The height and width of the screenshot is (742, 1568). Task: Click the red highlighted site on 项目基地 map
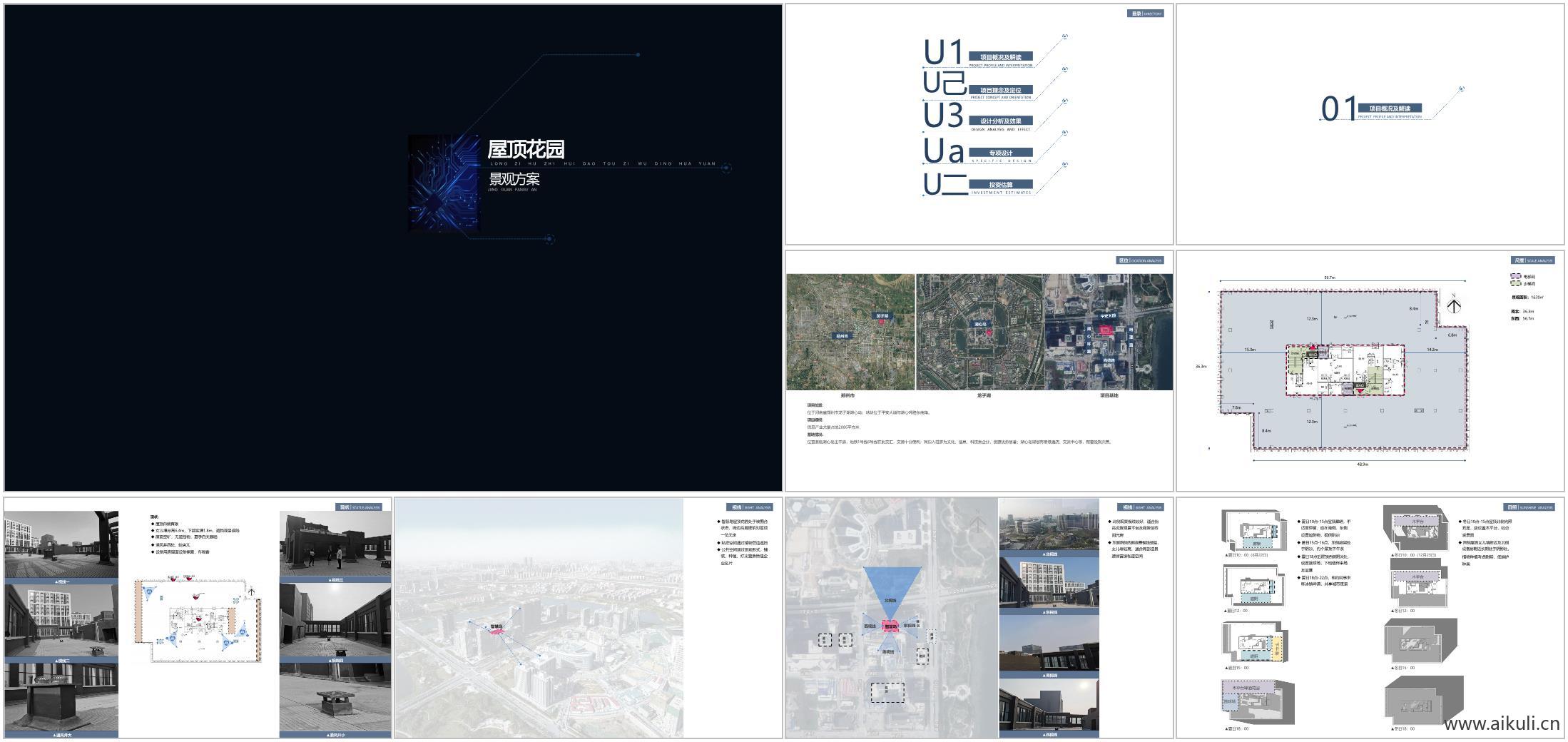[1106, 330]
